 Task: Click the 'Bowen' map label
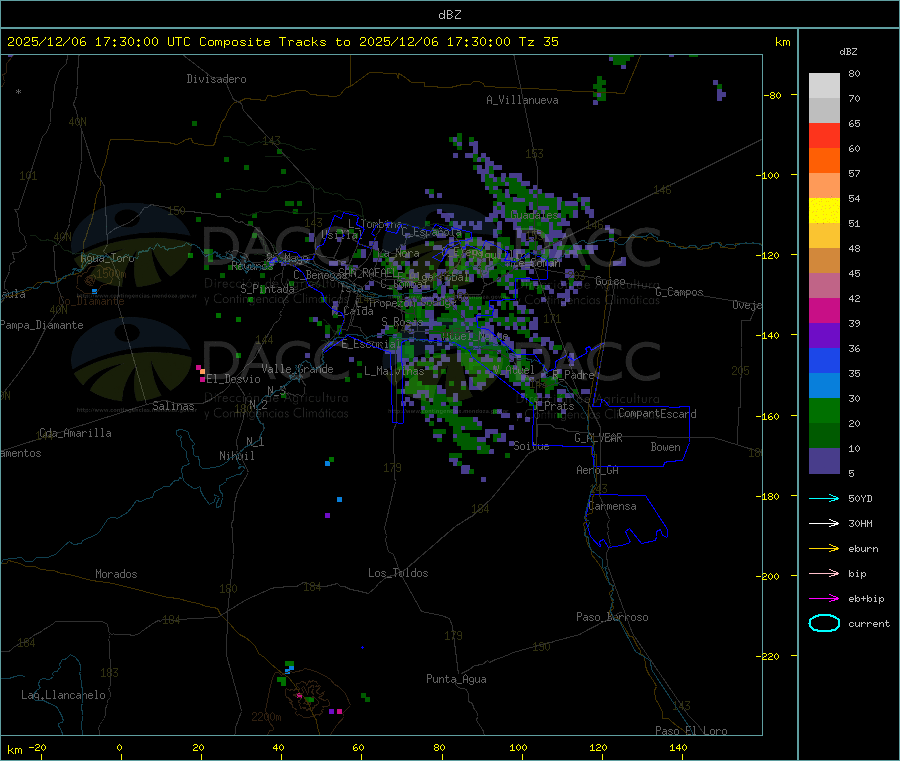tap(665, 447)
